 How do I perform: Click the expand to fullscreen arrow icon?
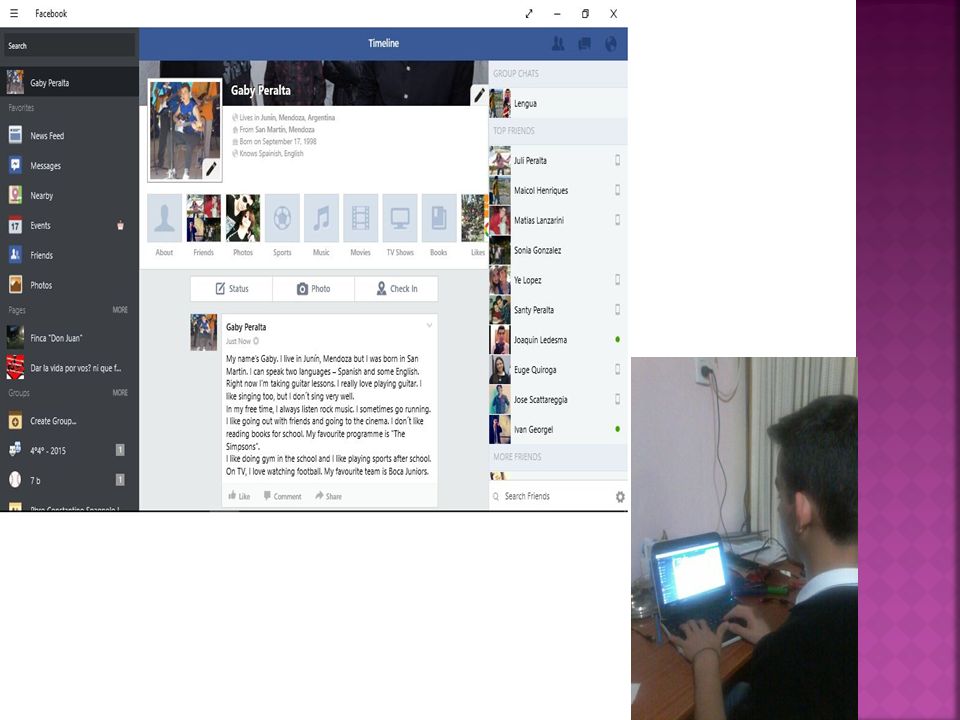529,13
